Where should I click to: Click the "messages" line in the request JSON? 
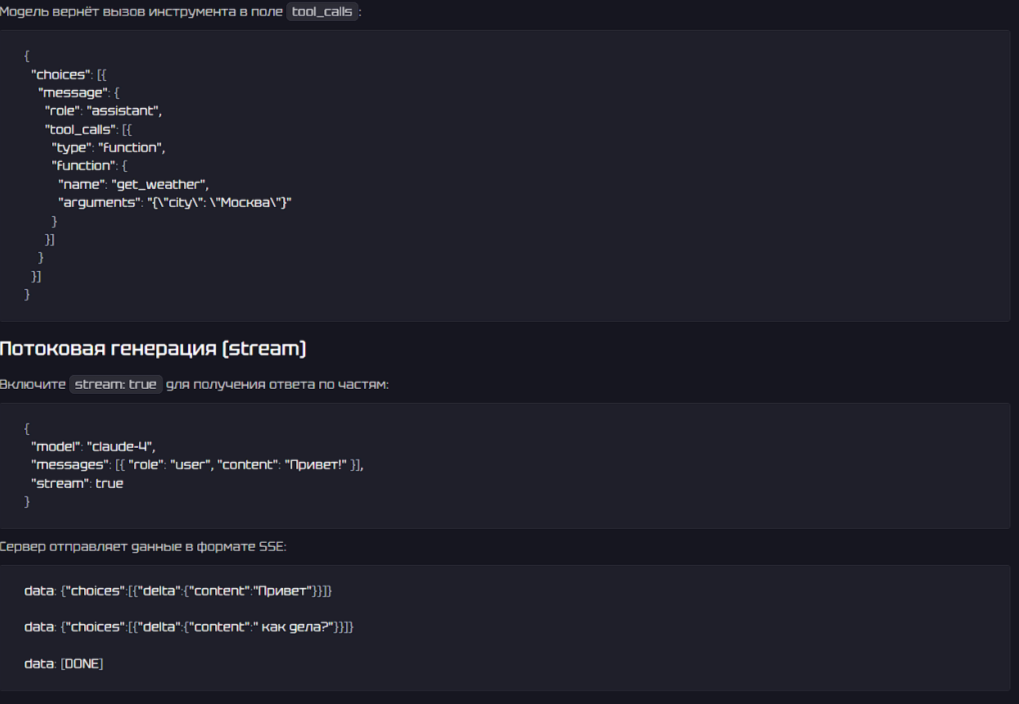(197, 465)
